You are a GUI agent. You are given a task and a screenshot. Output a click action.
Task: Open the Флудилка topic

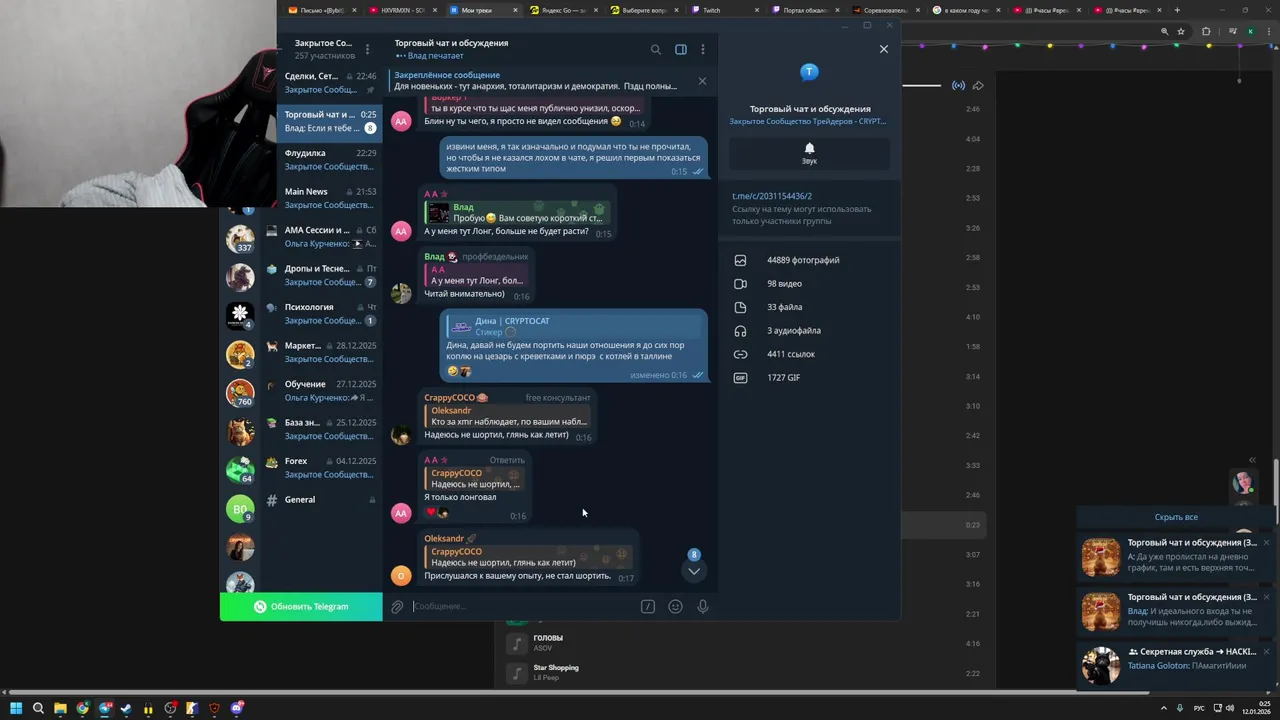coord(329,160)
